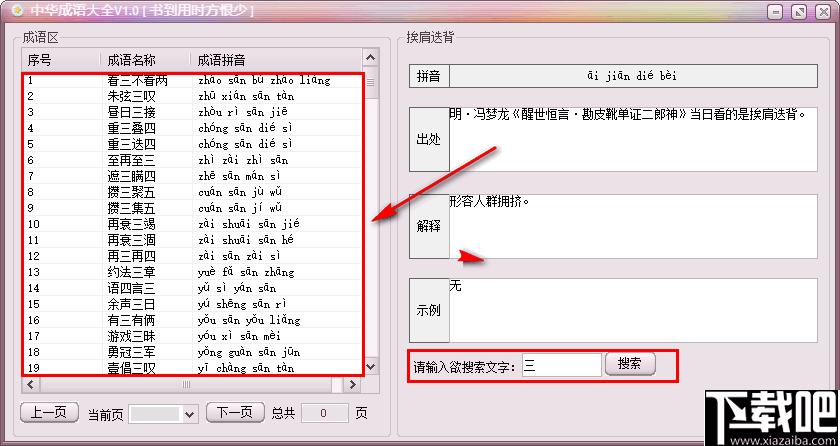Image resolution: width=840 pixels, height=446 pixels.
Task: Select idiom row 再衰三竭
Action: tap(192, 224)
